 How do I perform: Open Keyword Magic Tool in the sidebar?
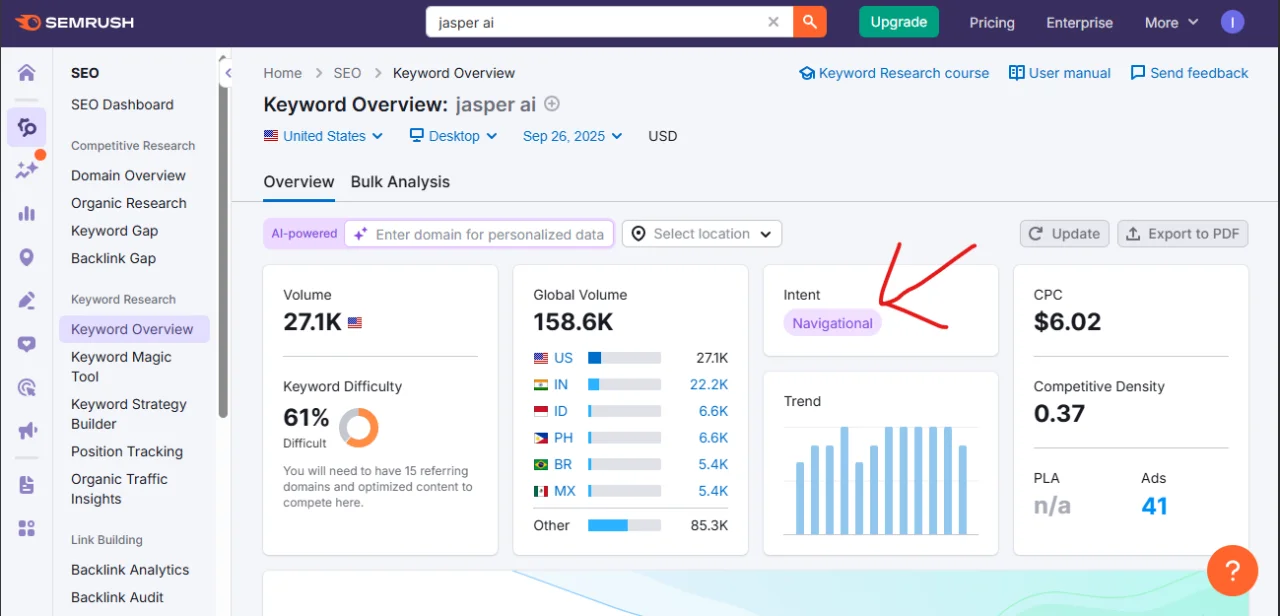(x=121, y=367)
